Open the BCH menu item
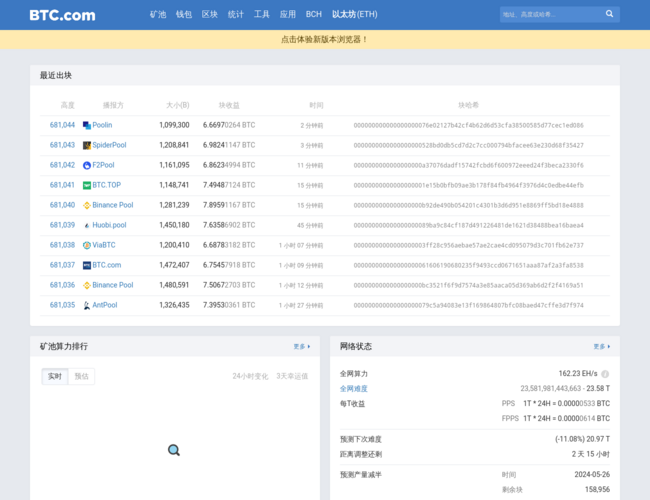This screenshot has width=650, height=500. point(314,15)
